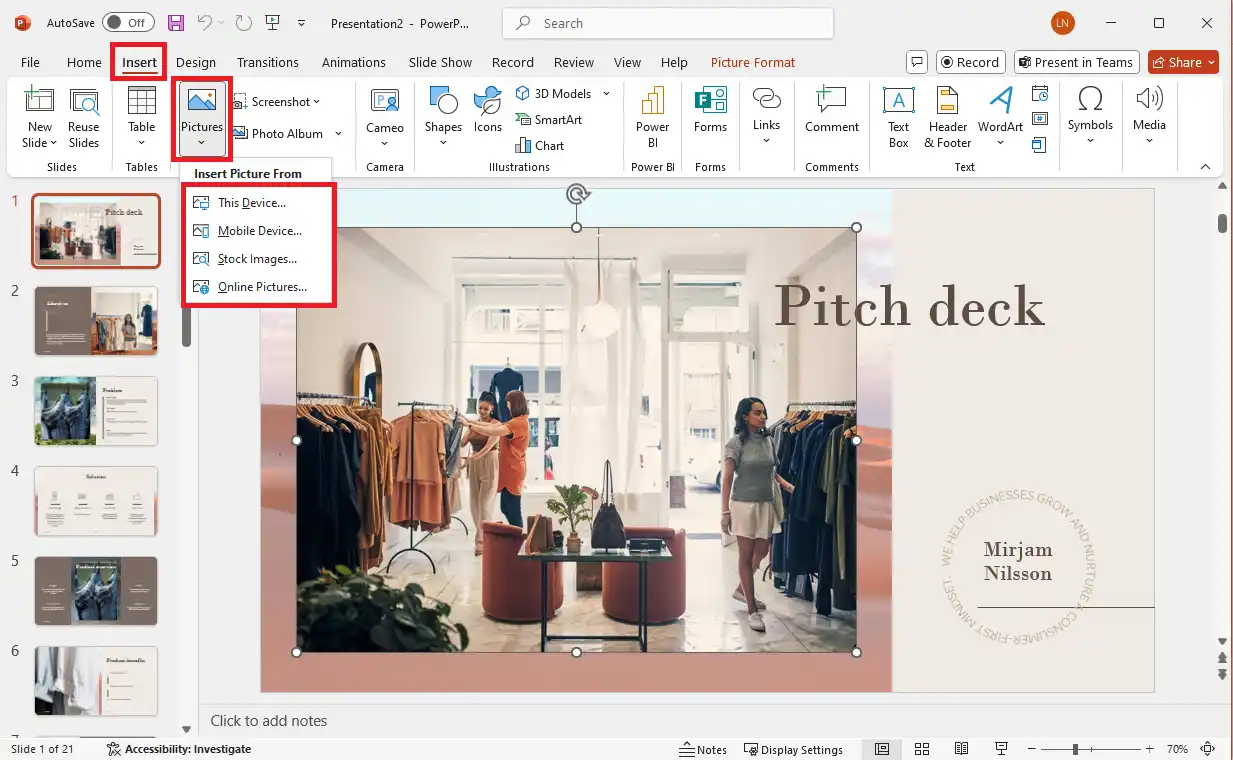Open the Screenshot dropdown
The height and width of the screenshot is (760, 1233).
click(316, 102)
